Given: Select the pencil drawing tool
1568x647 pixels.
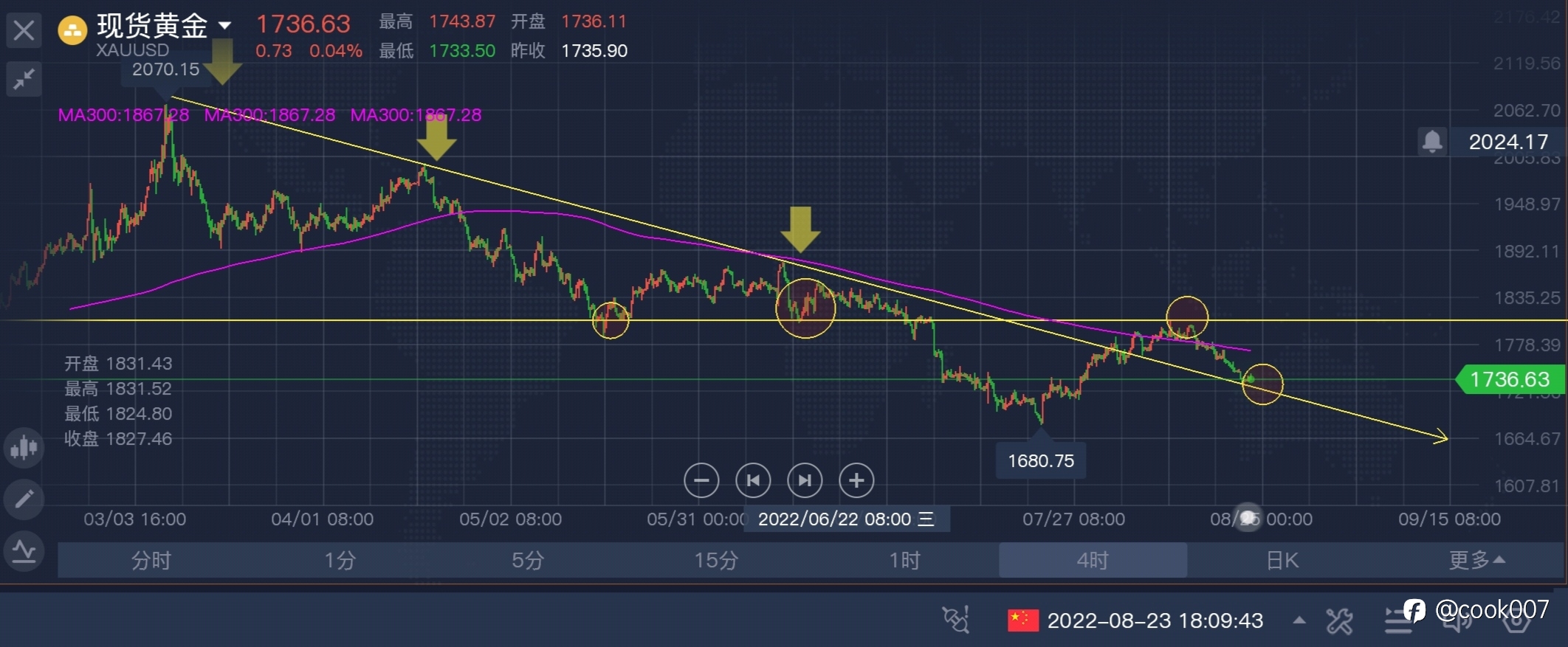Looking at the screenshot, I should [x=24, y=499].
